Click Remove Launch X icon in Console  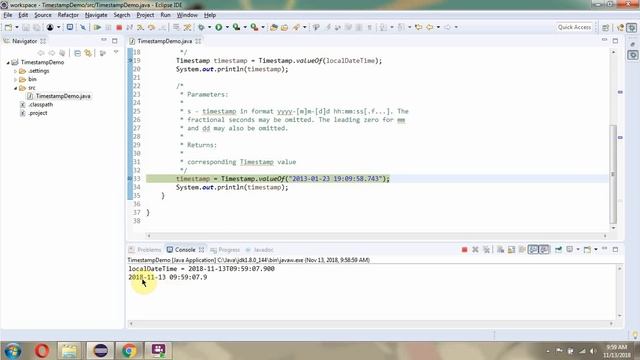click(x=475, y=250)
